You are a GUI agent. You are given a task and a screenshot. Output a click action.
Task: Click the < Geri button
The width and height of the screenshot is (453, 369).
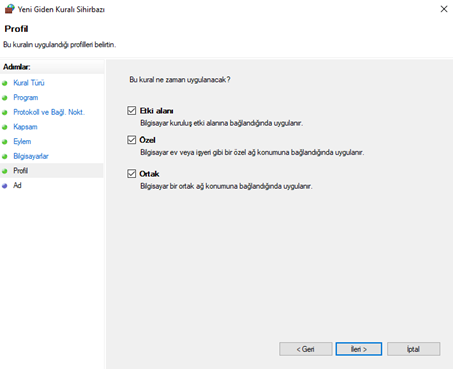pos(306,349)
